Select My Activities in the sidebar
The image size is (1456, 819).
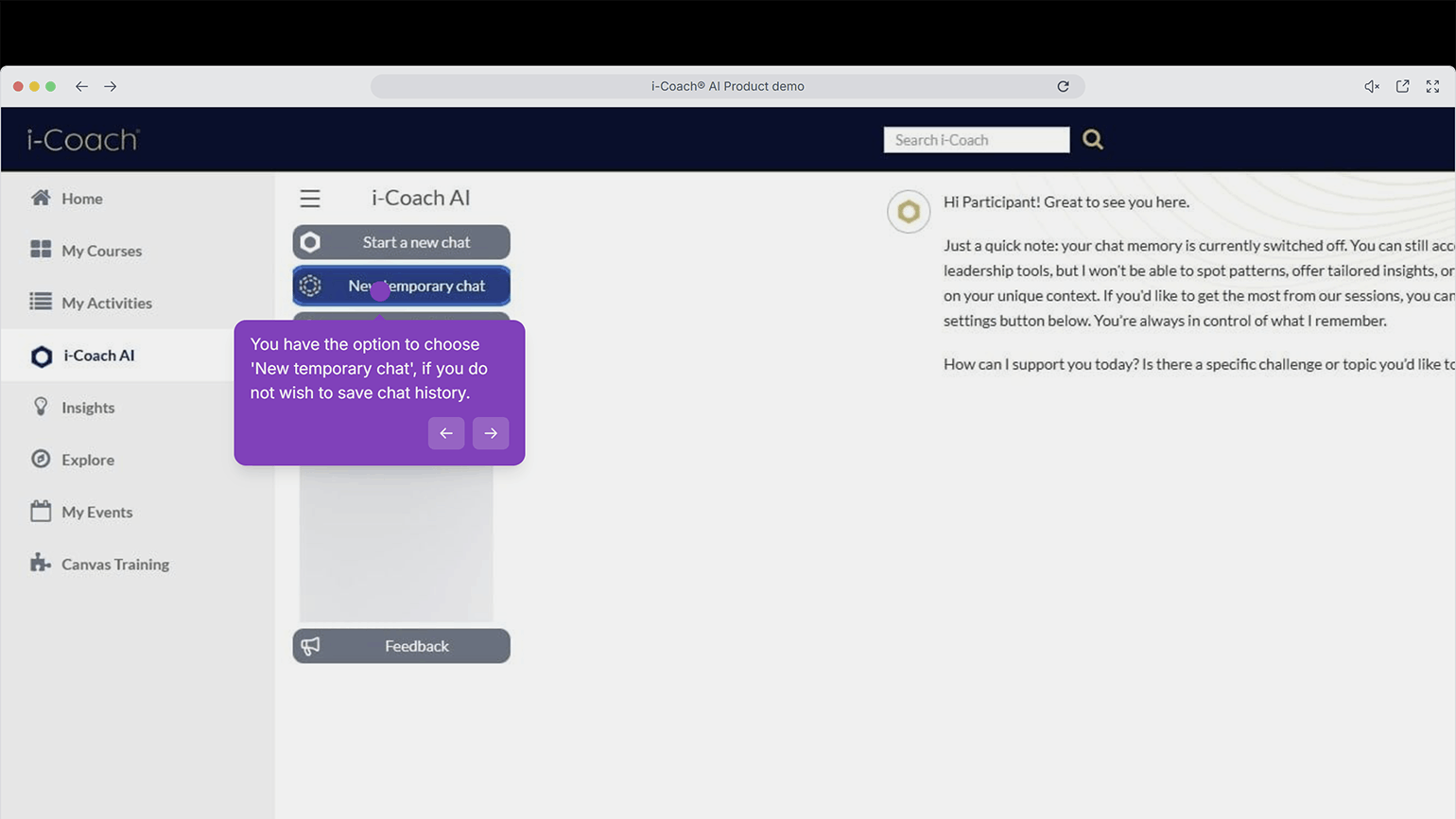(x=106, y=303)
